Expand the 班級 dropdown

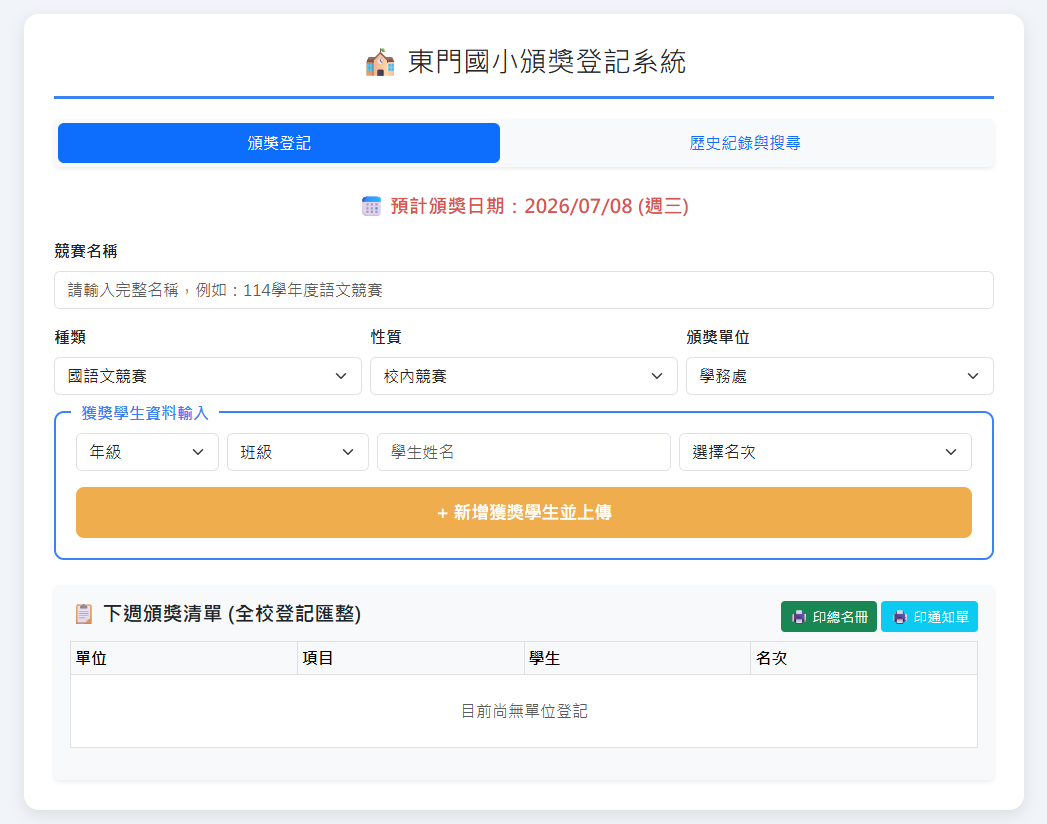coord(298,452)
